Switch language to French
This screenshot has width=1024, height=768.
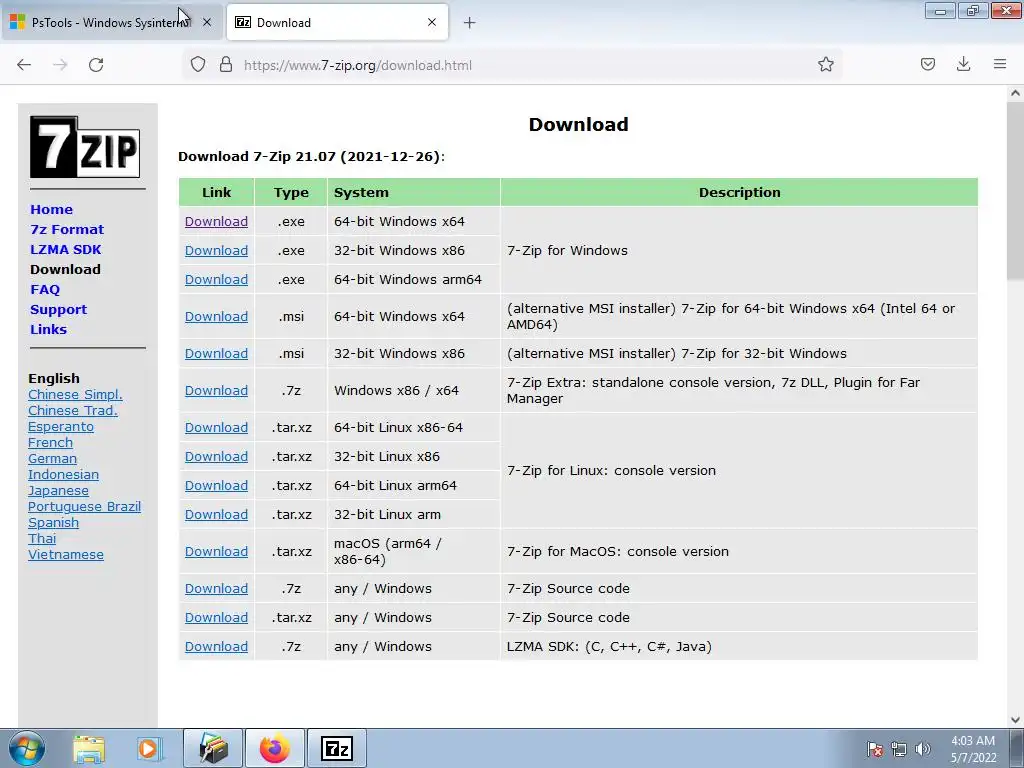[50, 443]
